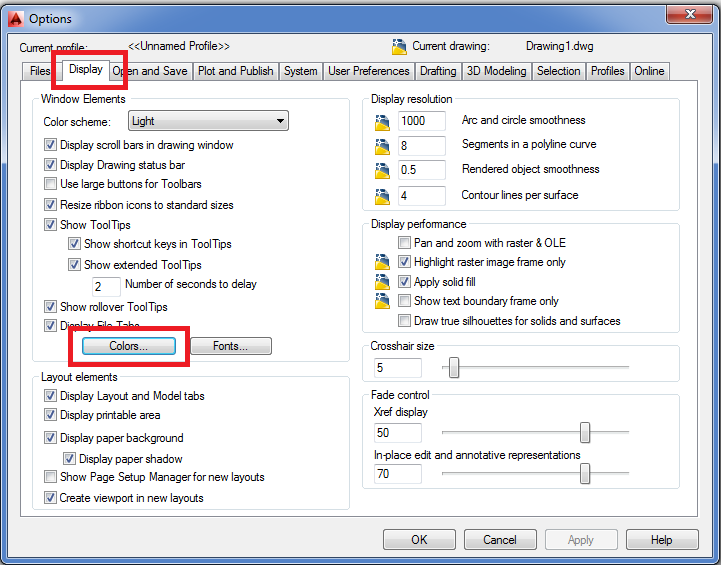Screen dimensions: 721x565
Task: Toggle Pan and zoom with raster & OLE
Action: pyautogui.click(x=405, y=243)
